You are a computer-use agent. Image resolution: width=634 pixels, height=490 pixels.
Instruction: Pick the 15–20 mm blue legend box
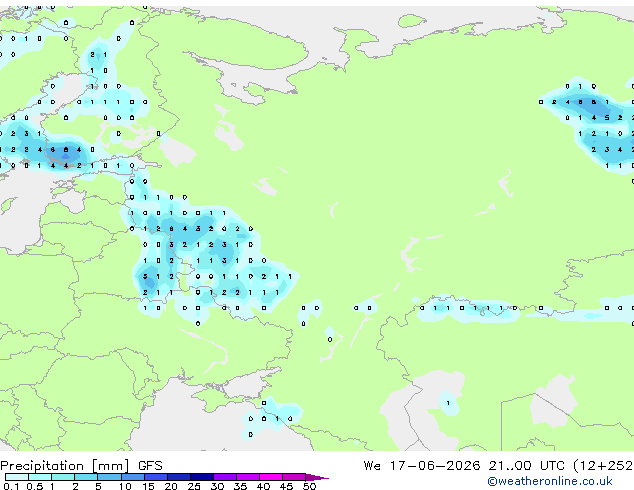[x=156, y=477]
